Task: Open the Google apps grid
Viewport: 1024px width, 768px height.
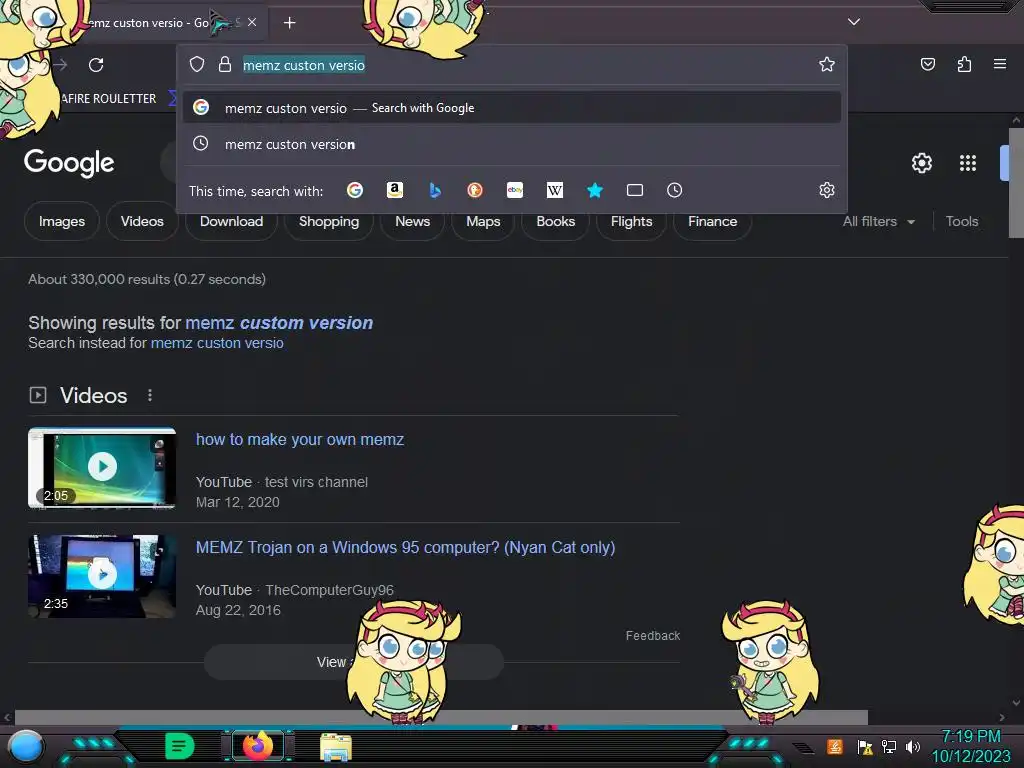Action: (x=968, y=163)
